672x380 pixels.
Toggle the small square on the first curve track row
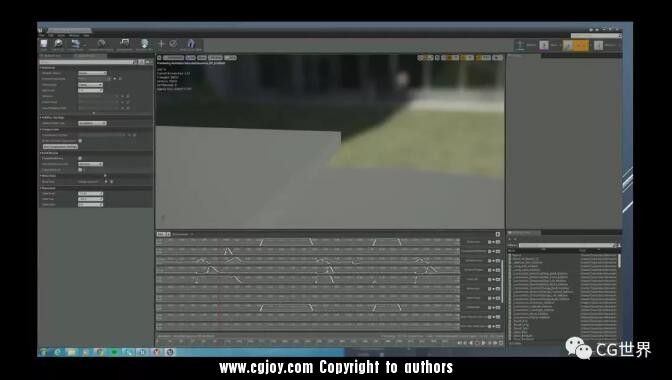coord(489,242)
